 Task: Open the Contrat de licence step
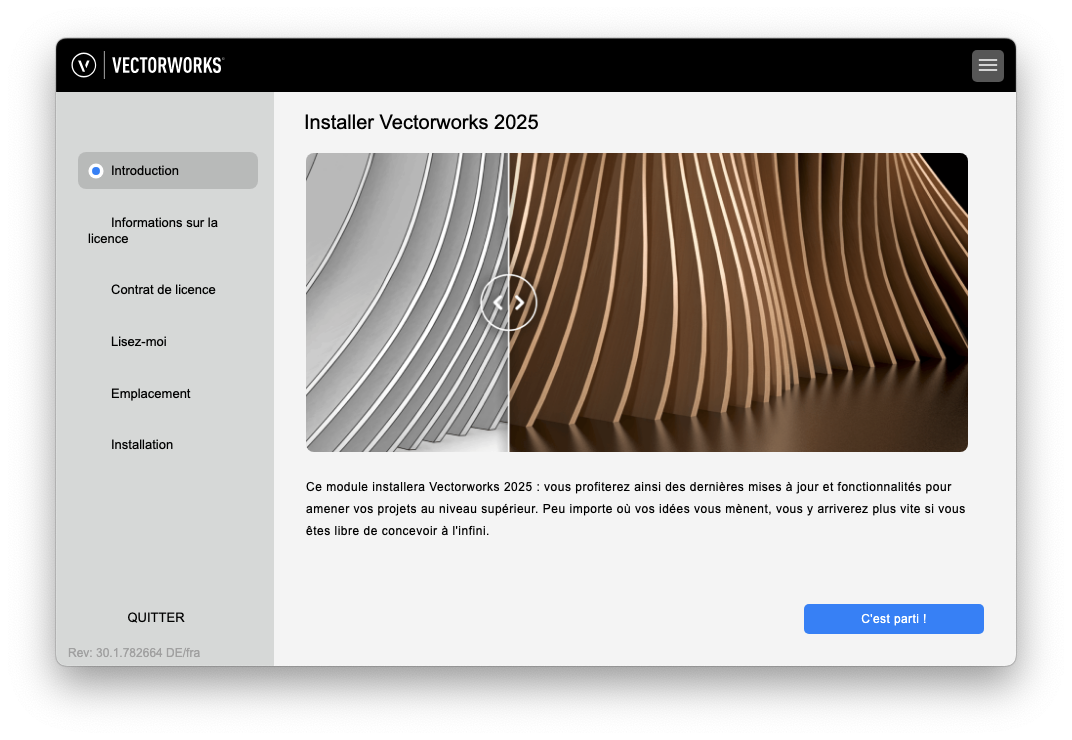[x=163, y=289]
